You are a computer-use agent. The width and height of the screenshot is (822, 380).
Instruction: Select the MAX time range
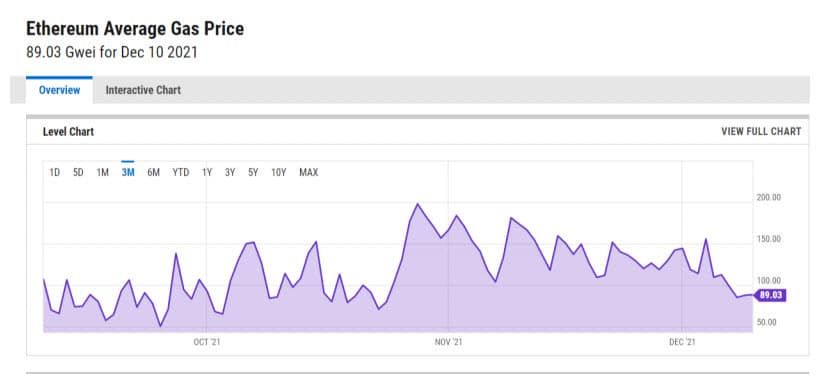pyautogui.click(x=308, y=172)
